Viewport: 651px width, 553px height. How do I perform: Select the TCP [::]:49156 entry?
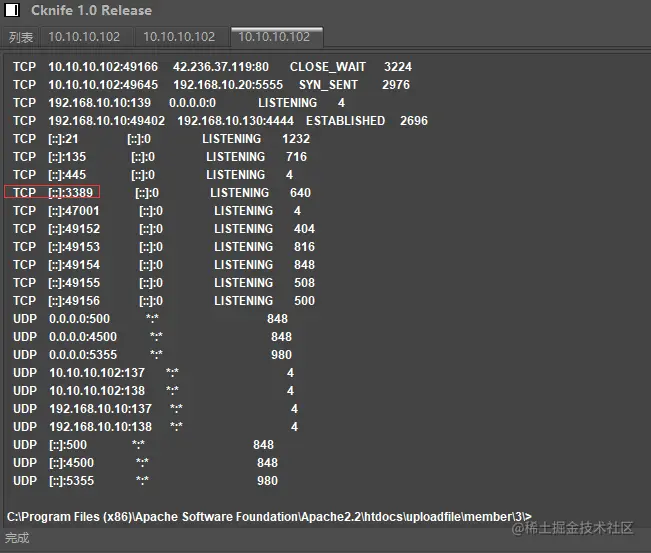click(164, 301)
